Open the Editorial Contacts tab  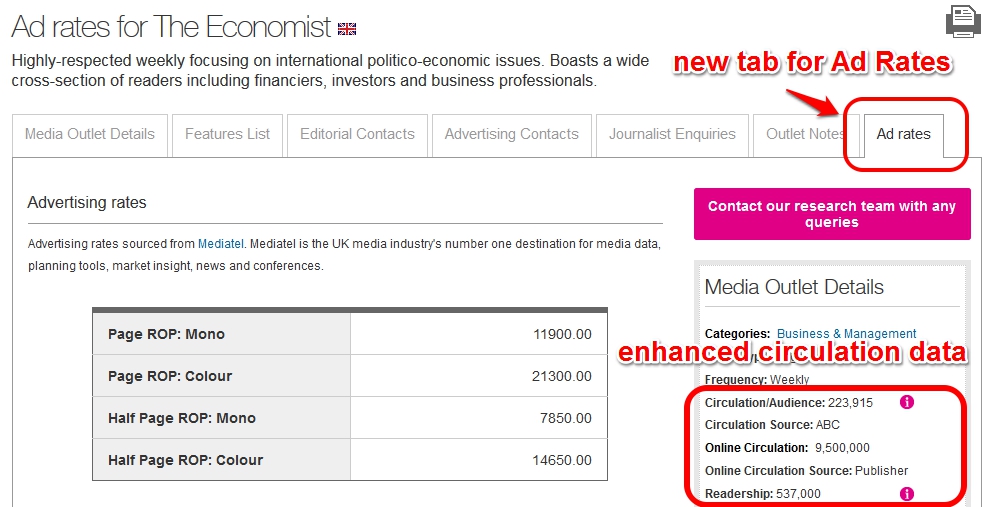point(358,135)
